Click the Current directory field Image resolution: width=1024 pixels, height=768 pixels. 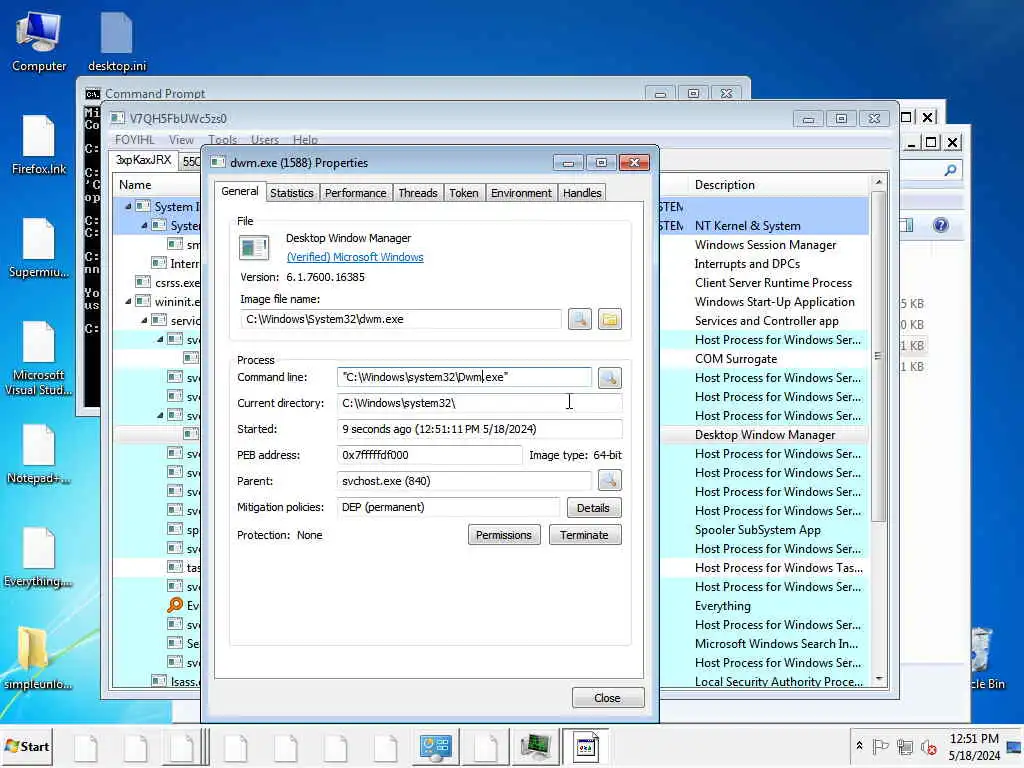(x=479, y=403)
